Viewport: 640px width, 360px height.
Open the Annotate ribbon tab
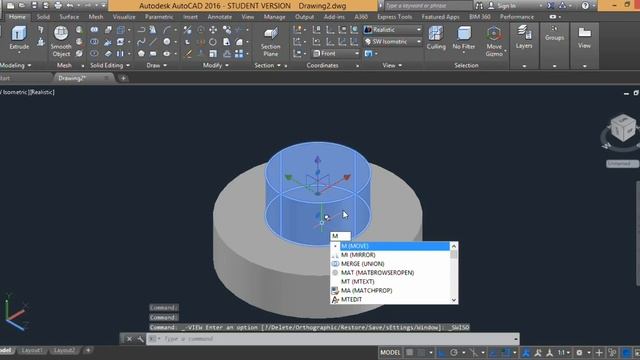(219, 17)
